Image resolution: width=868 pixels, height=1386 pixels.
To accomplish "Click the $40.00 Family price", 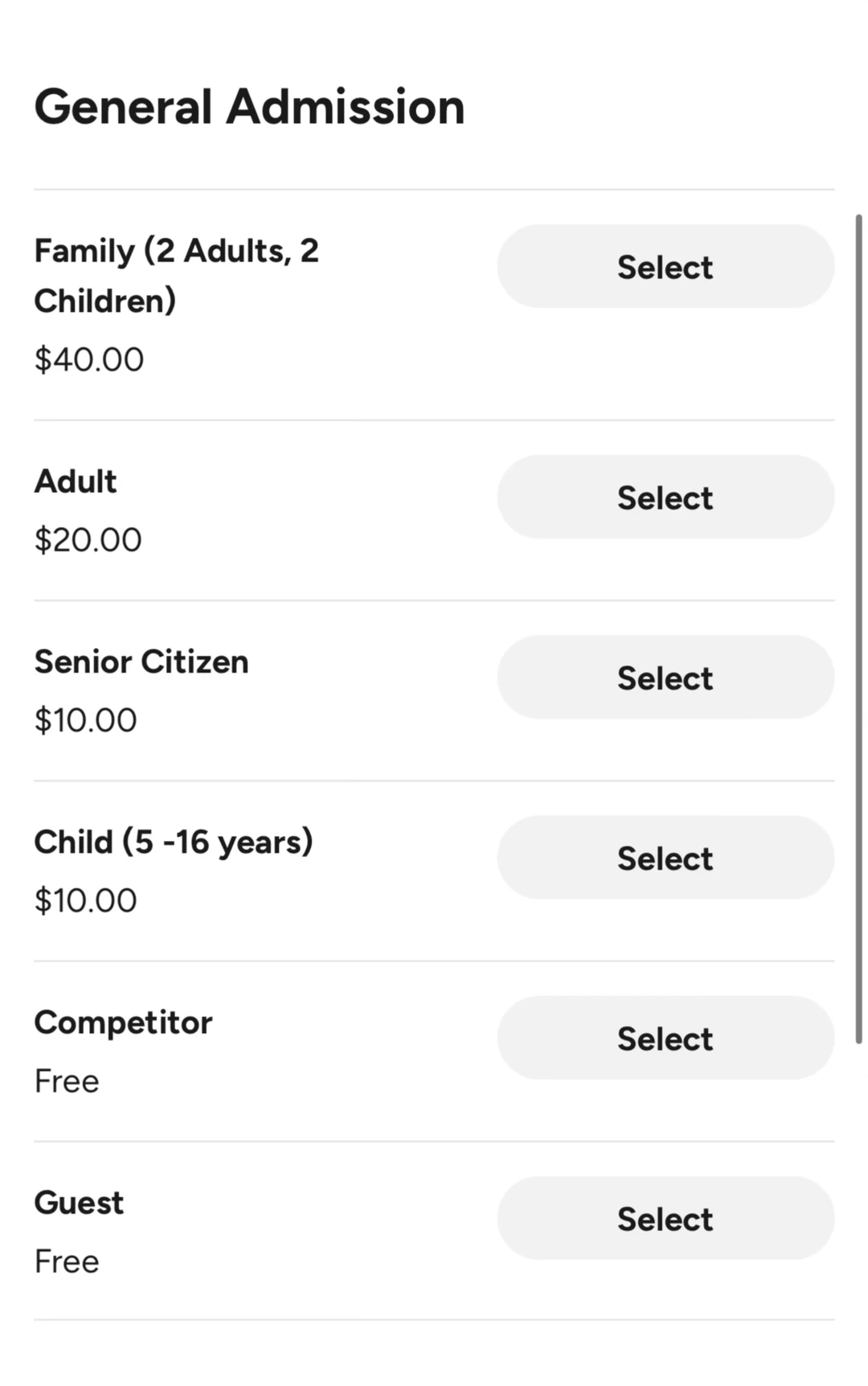I will coord(89,359).
